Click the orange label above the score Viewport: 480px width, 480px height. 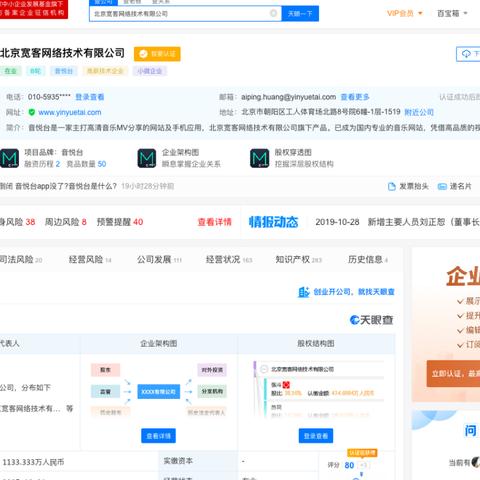coord(362,453)
